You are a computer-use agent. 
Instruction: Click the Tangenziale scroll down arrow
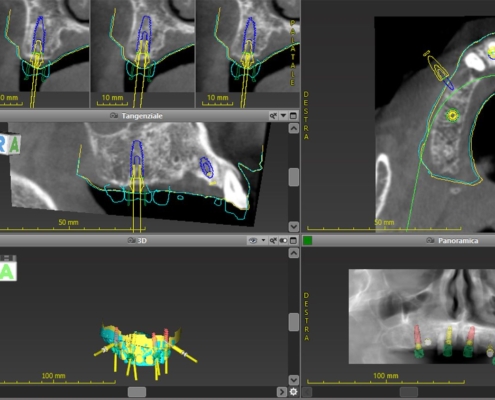point(294,227)
